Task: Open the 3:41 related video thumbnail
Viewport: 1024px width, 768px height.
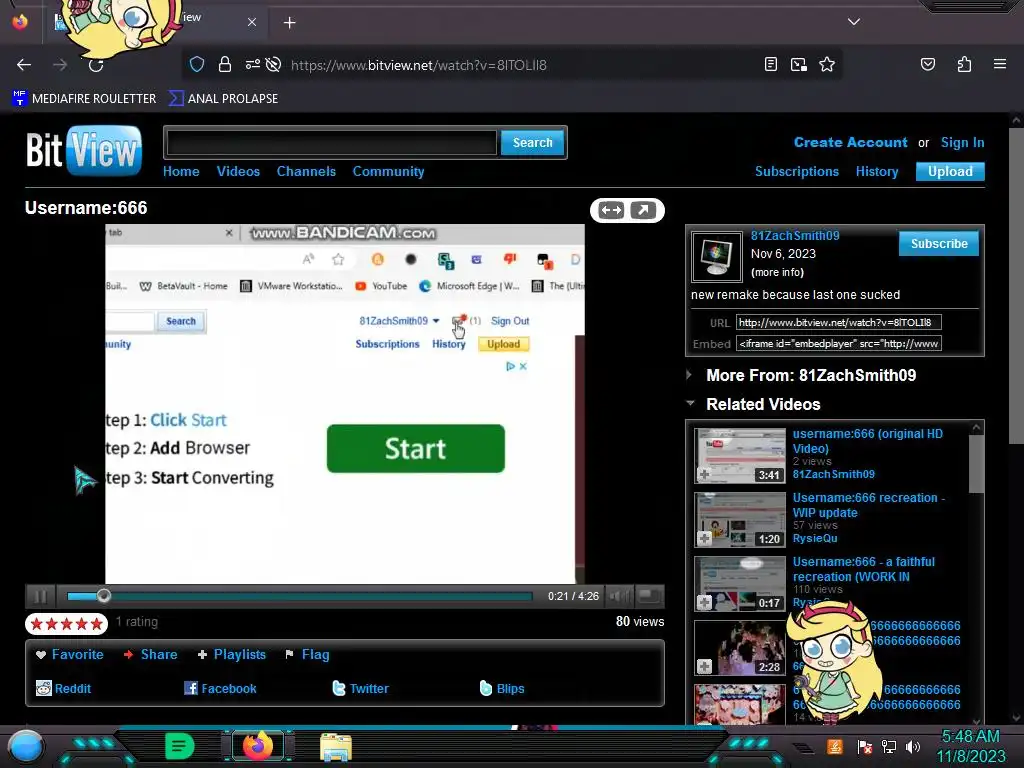Action: (x=740, y=456)
